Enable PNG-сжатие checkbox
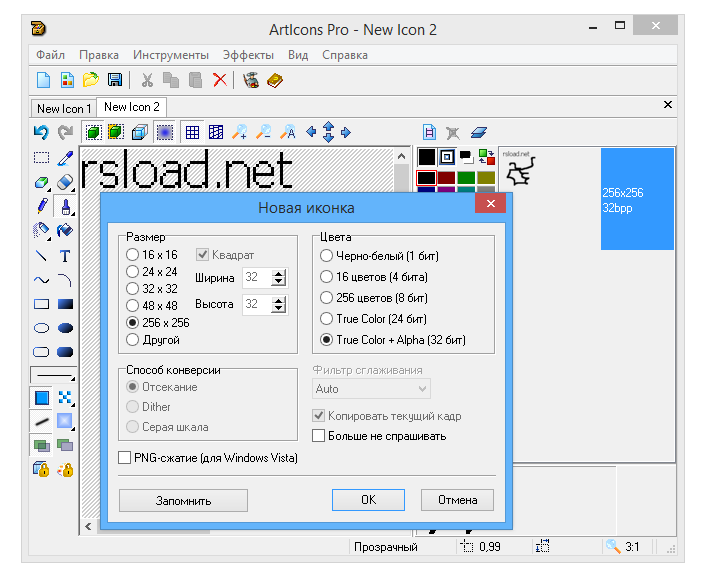 (x=124, y=458)
